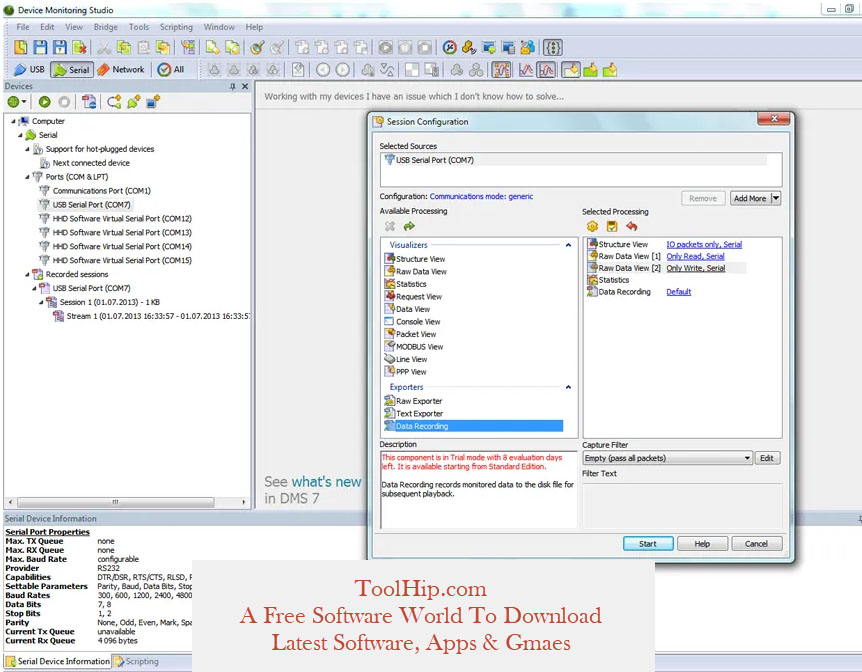862x672 pixels.
Task: Switch to the Serial Device Information tab
Action: [58, 662]
